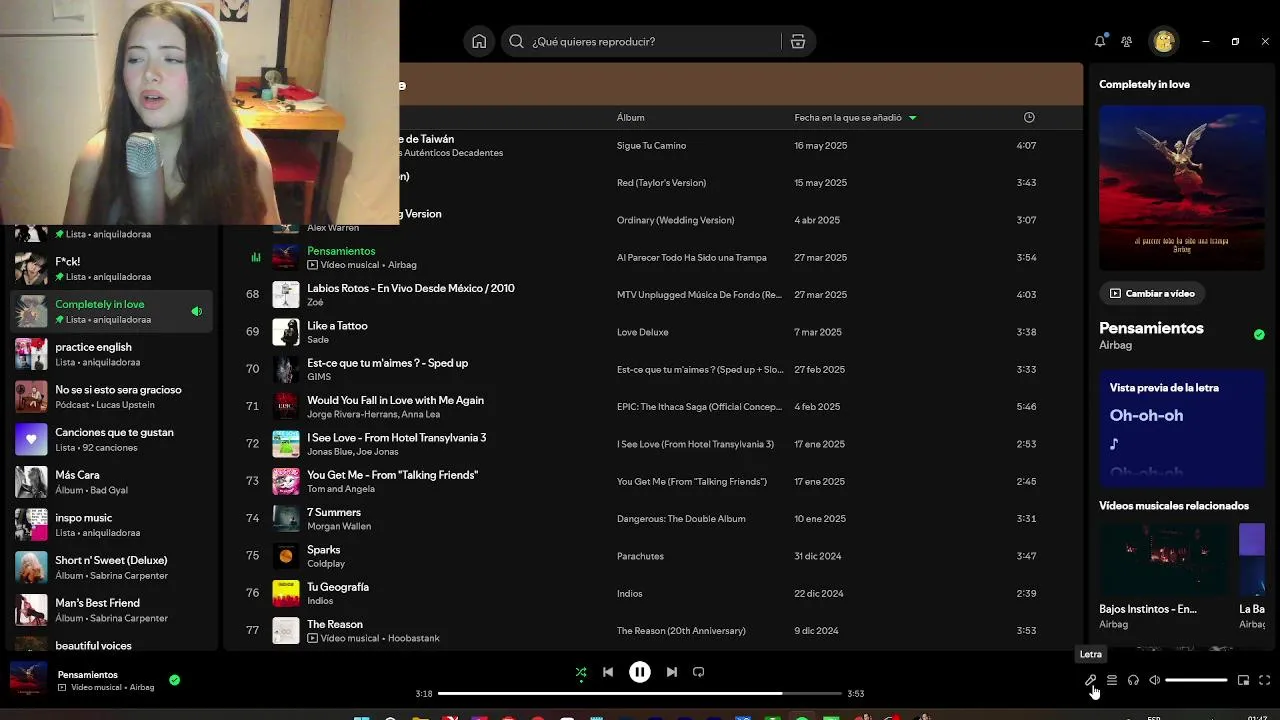The height and width of the screenshot is (720, 1280).
Task: Mute the volume speaker icon
Action: click(1154, 680)
